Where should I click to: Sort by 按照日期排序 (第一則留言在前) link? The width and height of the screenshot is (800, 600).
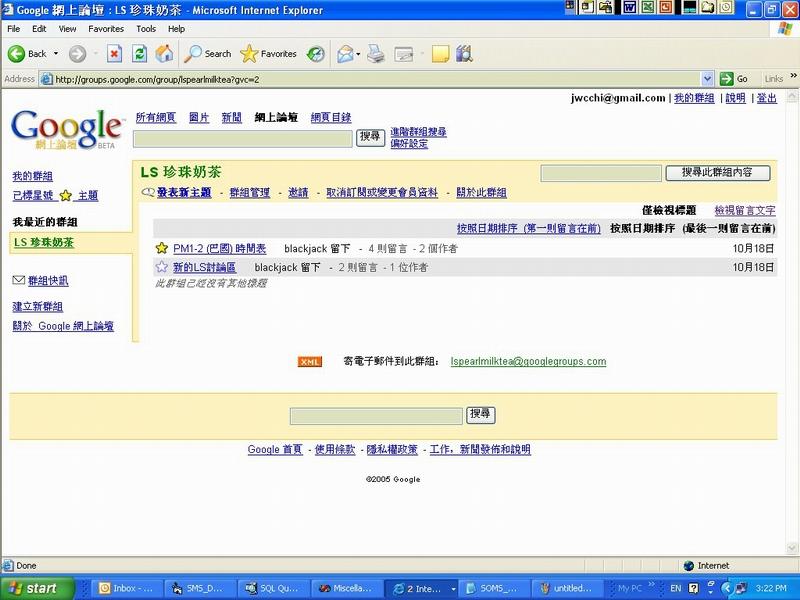pyautogui.click(x=529, y=228)
